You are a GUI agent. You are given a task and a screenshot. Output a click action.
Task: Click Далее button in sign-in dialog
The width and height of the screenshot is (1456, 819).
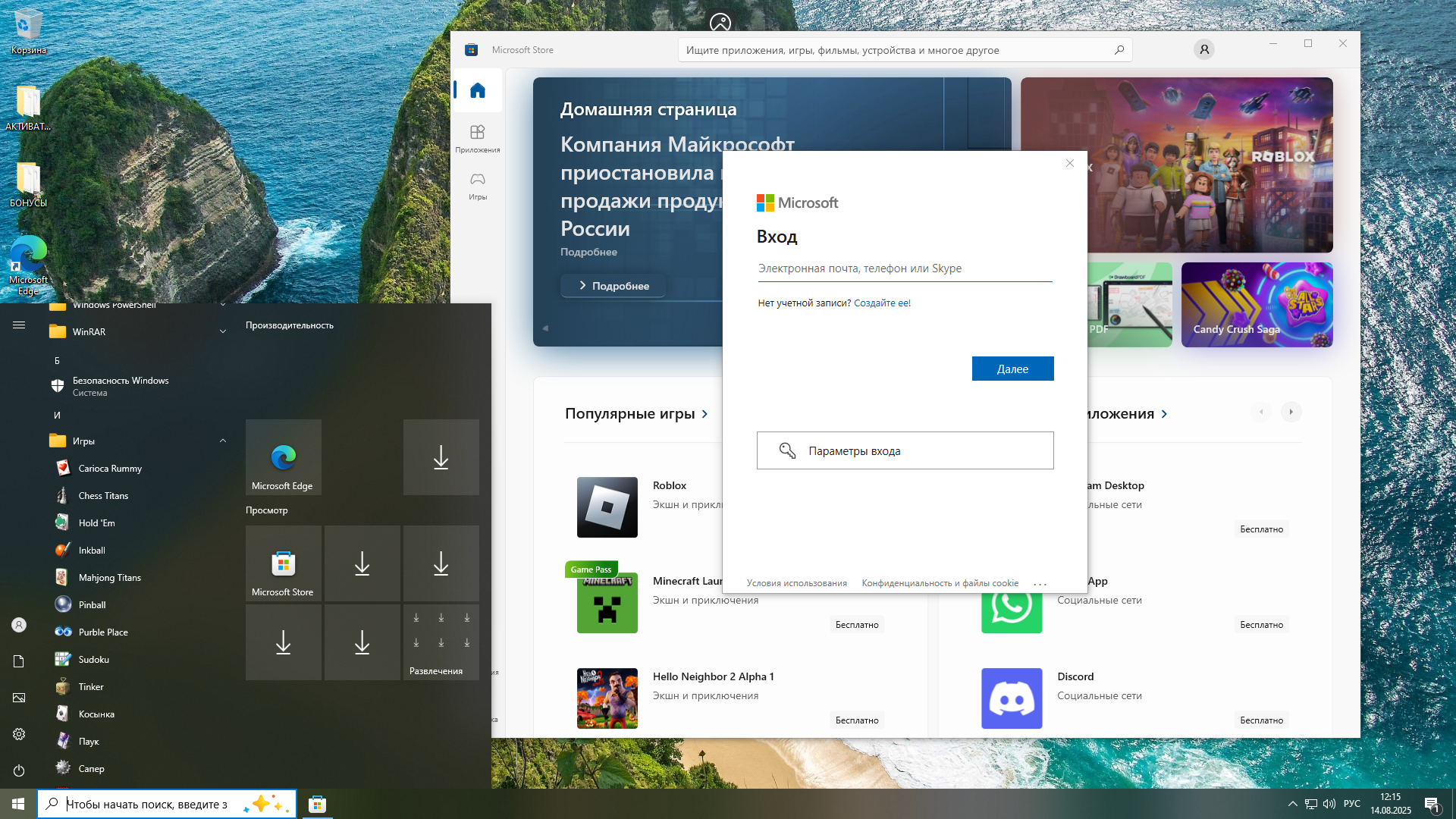point(1012,369)
